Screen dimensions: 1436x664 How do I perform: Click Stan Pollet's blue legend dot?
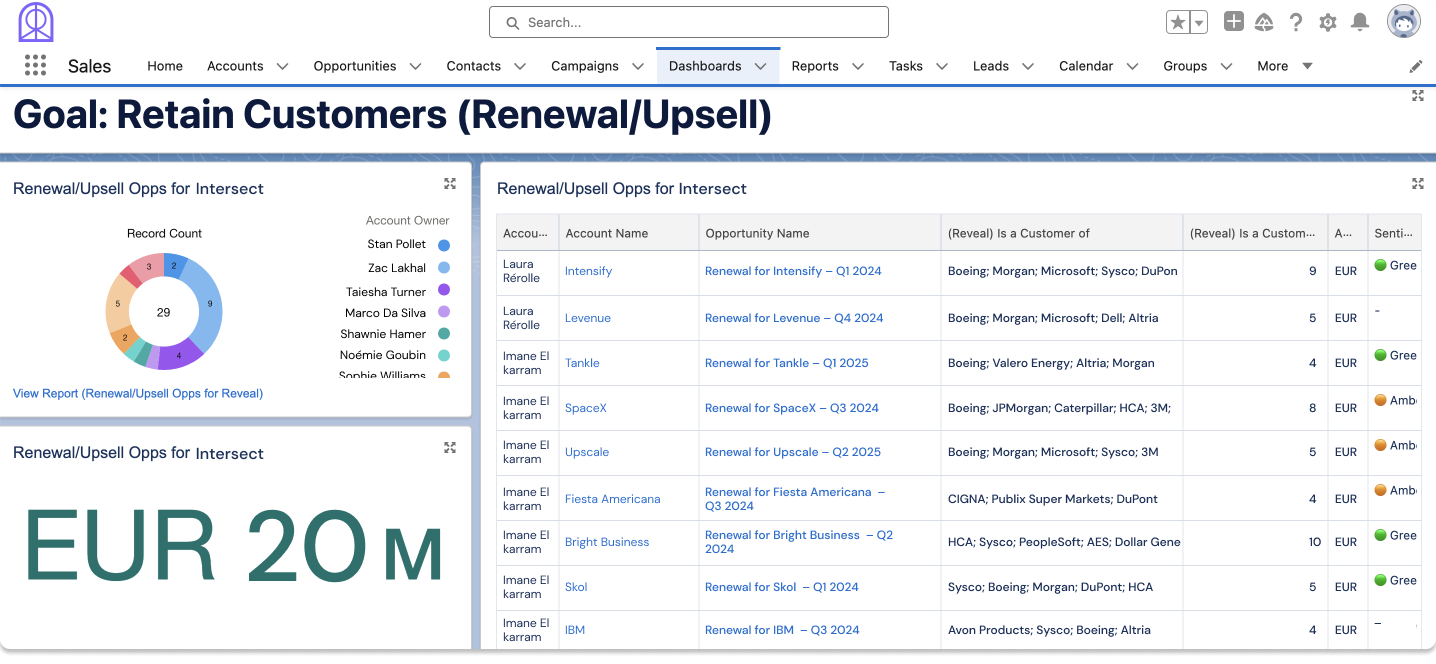(444, 245)
